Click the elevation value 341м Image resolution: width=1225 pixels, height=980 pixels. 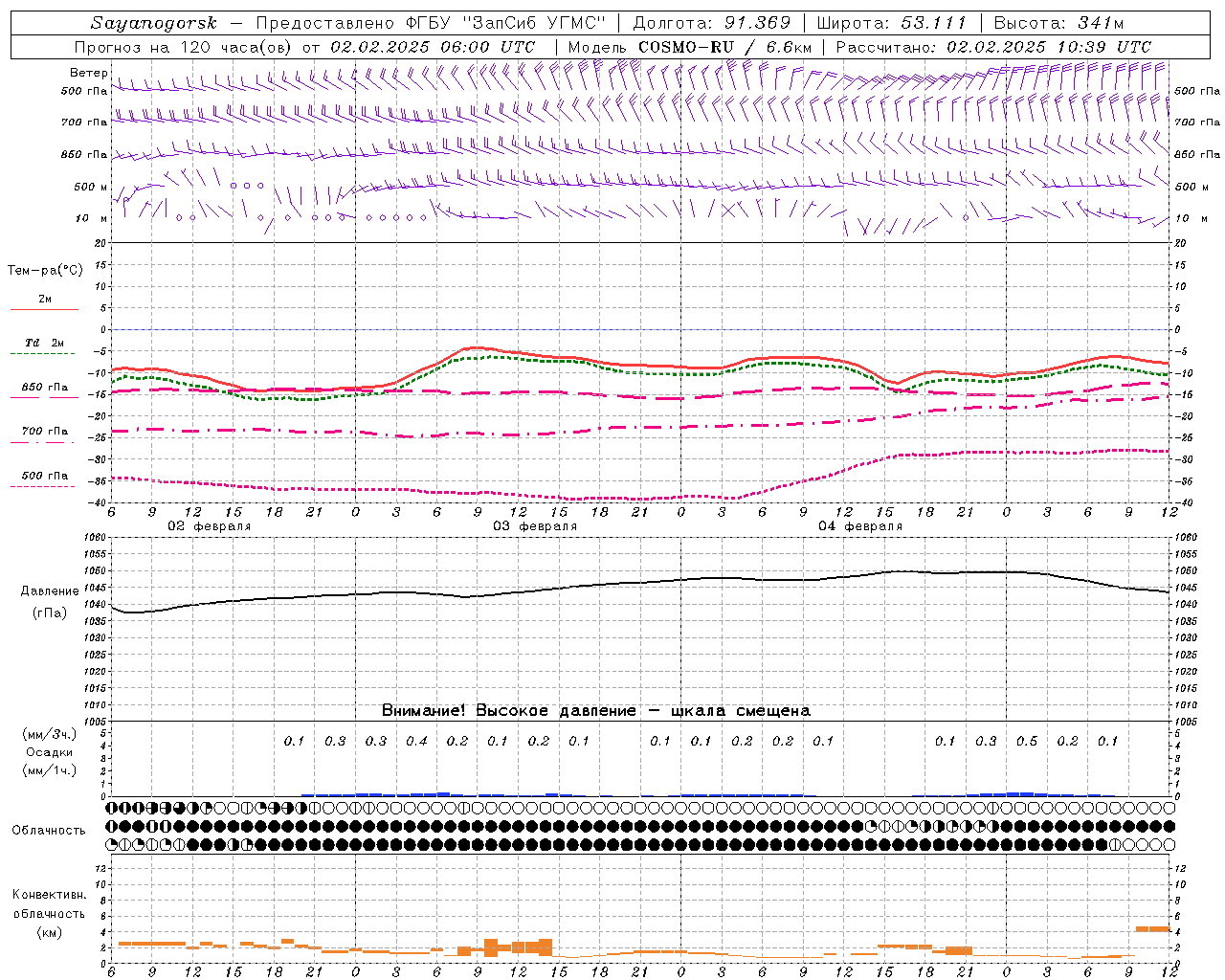point(1100,23)
